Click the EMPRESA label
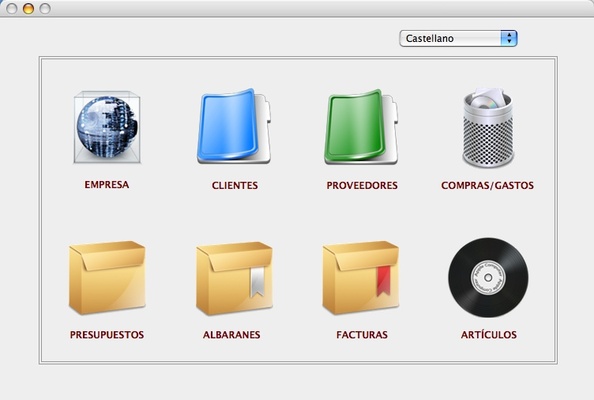 coord(107,184)
